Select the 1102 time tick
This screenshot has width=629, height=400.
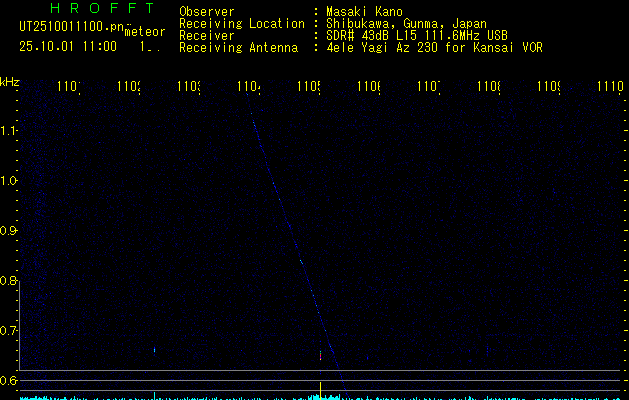pos(129,88)
